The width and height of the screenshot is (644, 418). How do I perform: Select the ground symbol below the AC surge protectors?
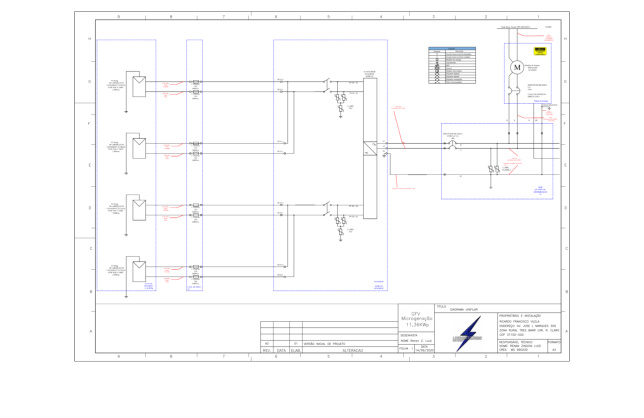coord(490,187)
